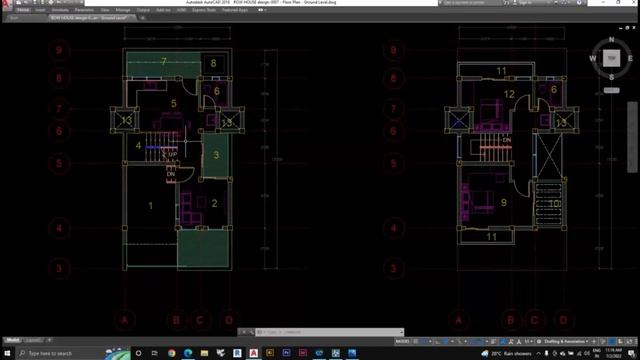640x360 pixels.
Task: Open the Annotate ribbon tab
Action: (60, 10)
